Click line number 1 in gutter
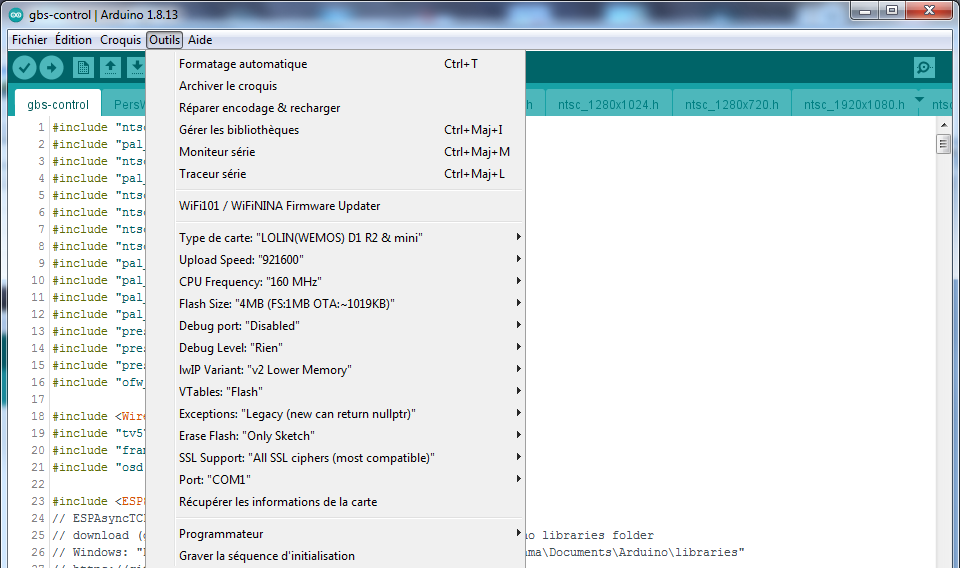 pyautogui.click(x=41, y=127)
